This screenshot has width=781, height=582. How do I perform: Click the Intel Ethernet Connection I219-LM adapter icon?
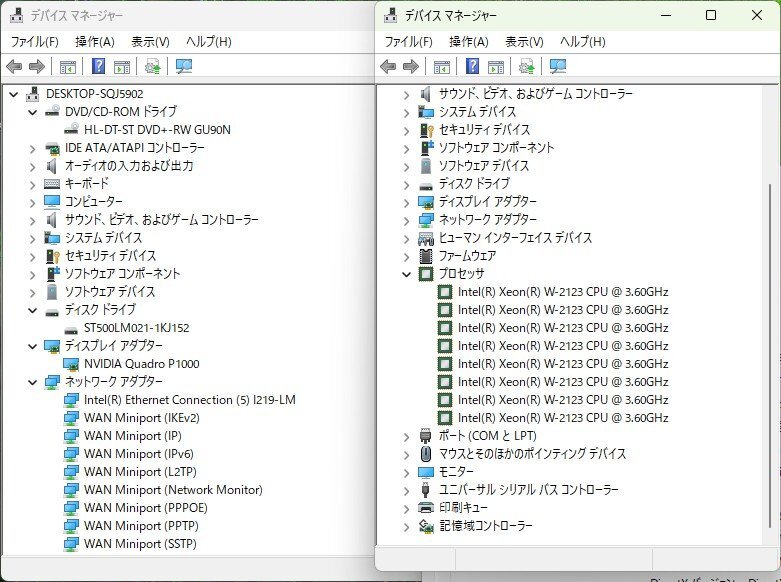[x=71, y=400]
